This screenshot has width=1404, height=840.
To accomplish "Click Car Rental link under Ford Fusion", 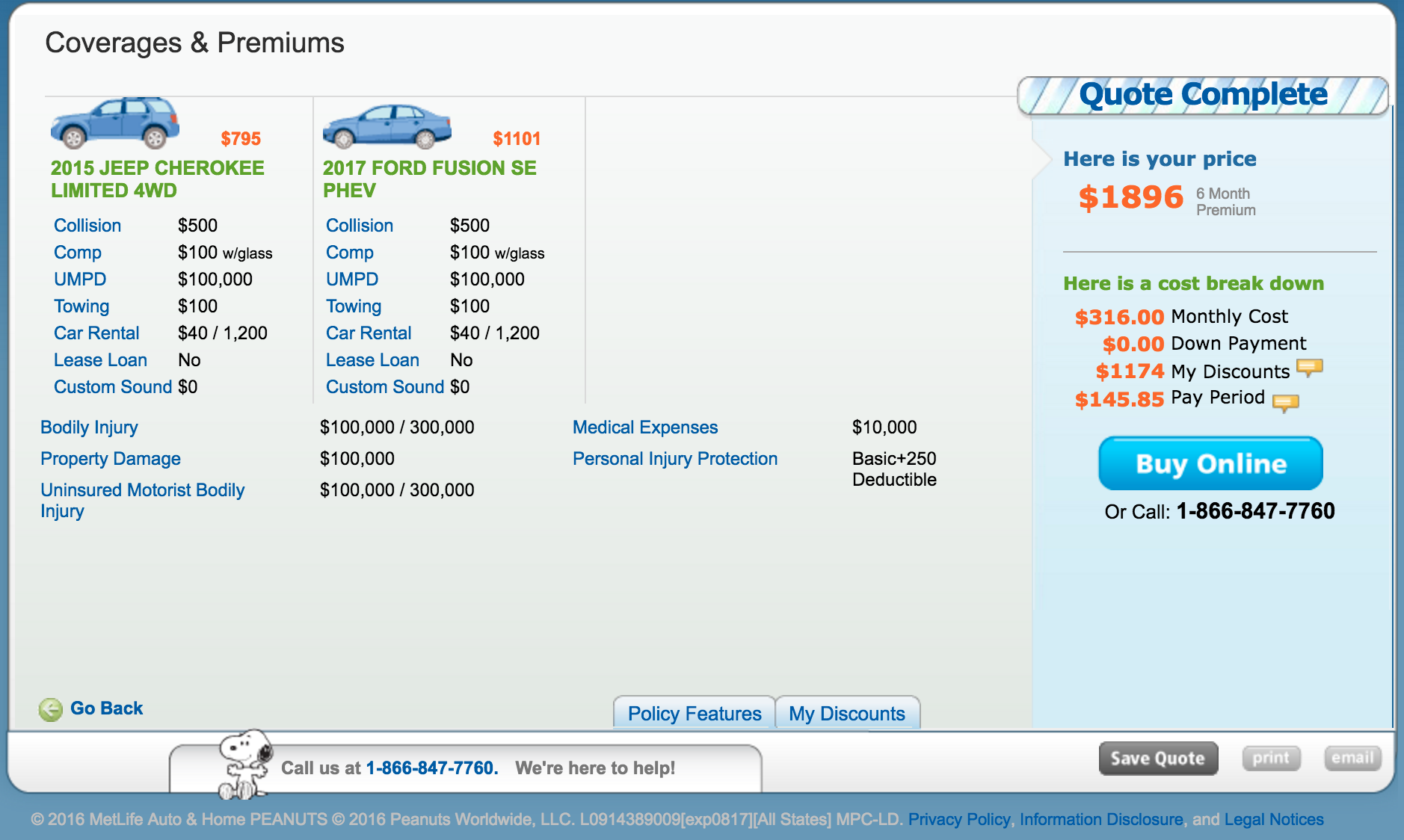I will tap(369, 333).
